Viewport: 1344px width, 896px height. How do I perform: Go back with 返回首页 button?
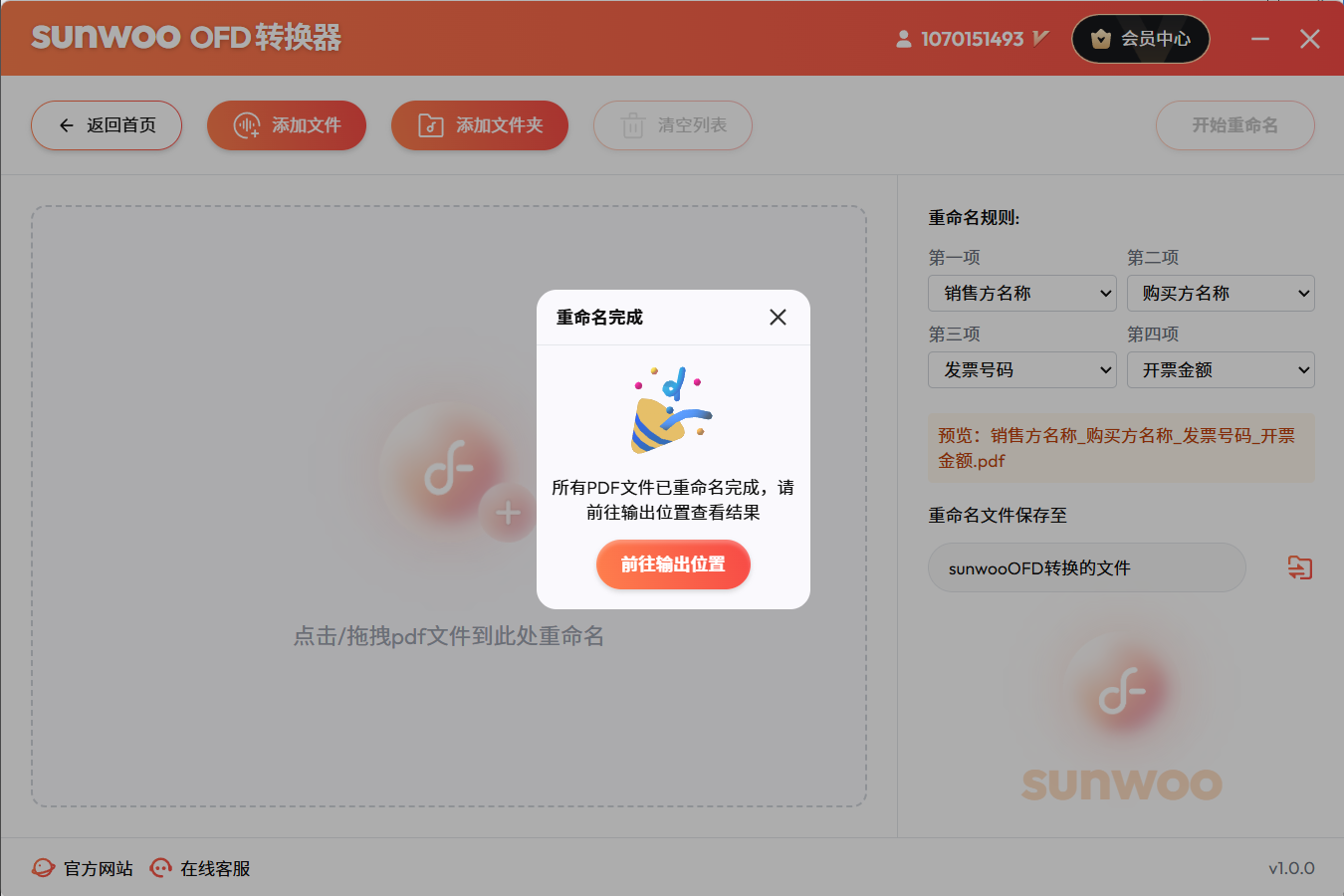(107, 125)
